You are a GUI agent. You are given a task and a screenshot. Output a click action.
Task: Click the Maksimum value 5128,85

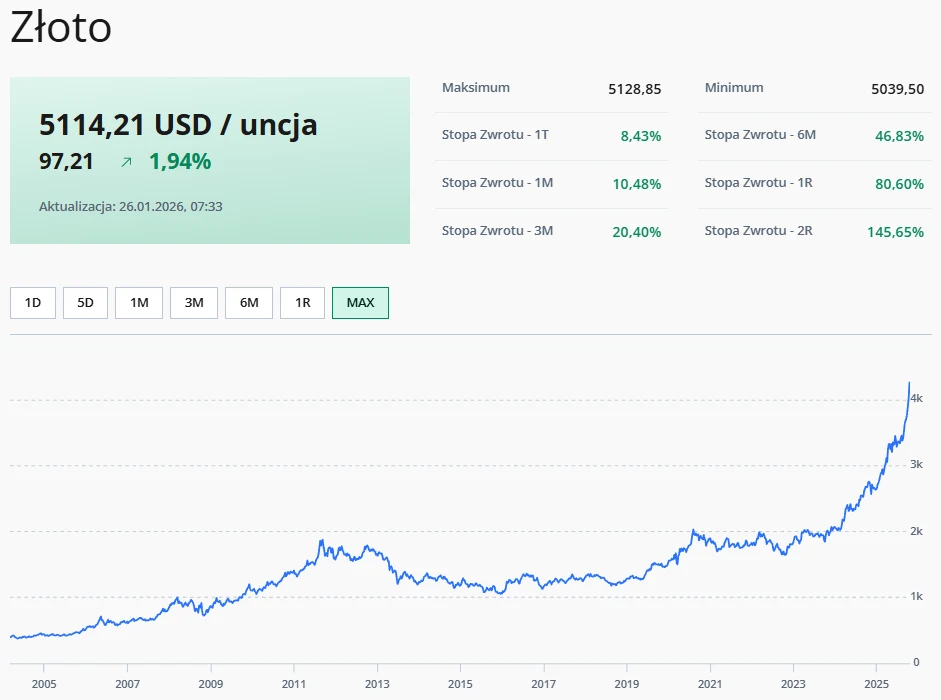pos(634,89)
